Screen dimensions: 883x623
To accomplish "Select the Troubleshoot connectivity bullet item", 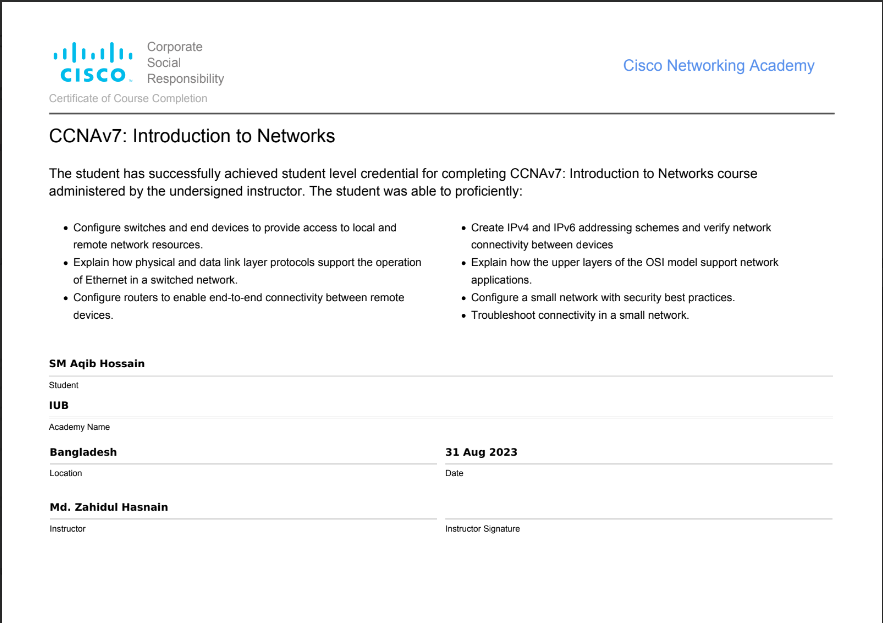I will [580, 315].
